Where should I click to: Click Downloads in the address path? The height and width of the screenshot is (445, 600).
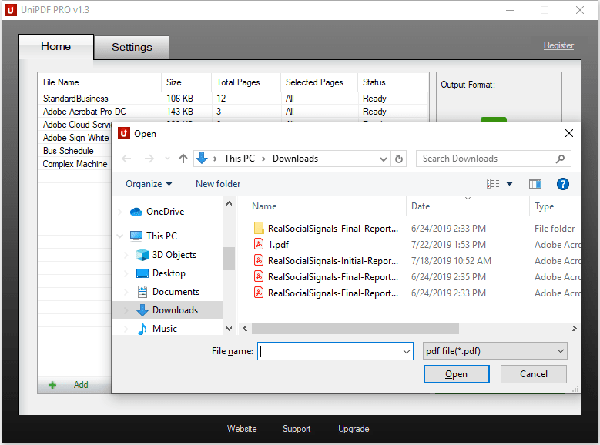[295, 159]
